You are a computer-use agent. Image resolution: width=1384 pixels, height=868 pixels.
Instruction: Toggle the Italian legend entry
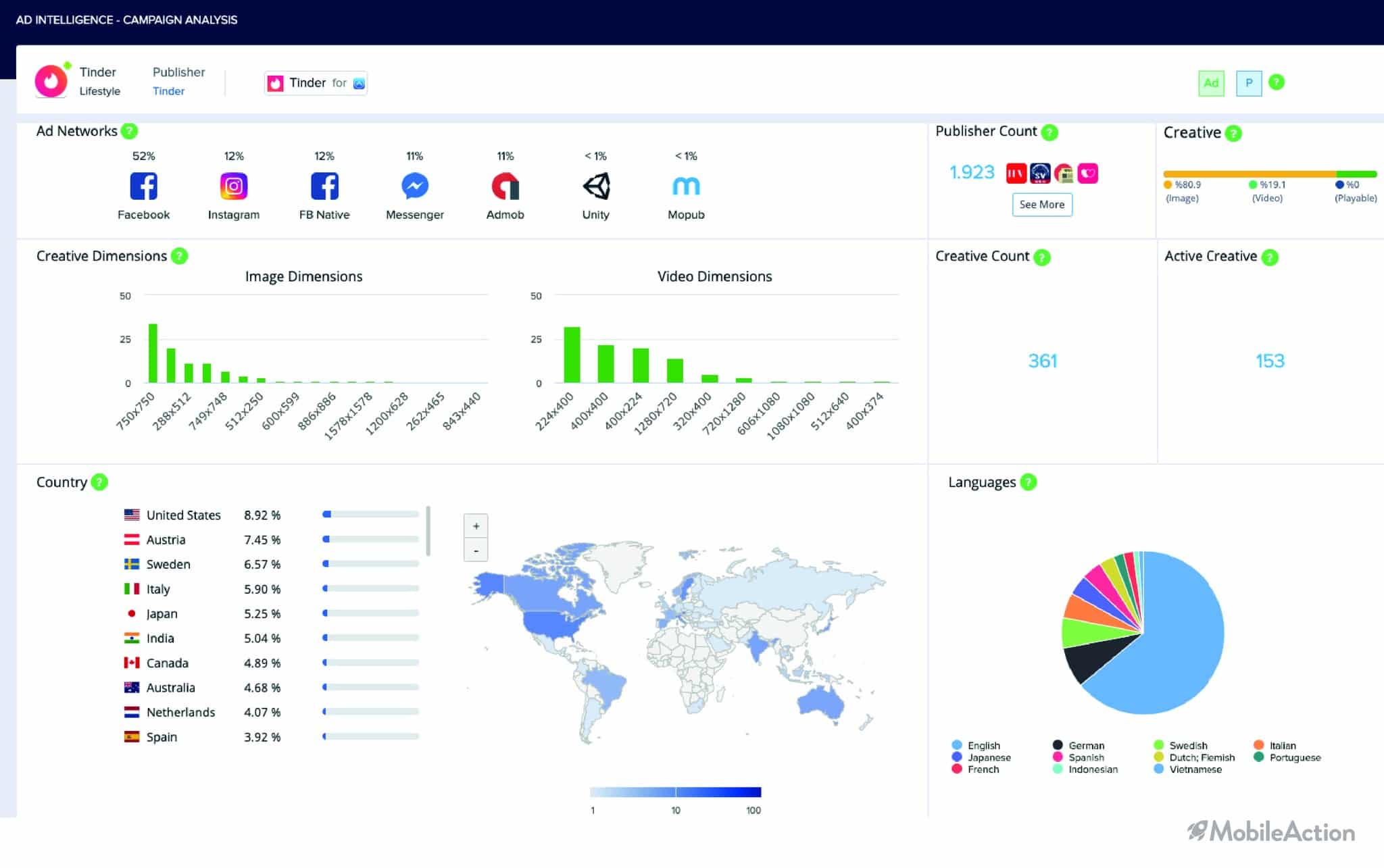(1275, 745)
